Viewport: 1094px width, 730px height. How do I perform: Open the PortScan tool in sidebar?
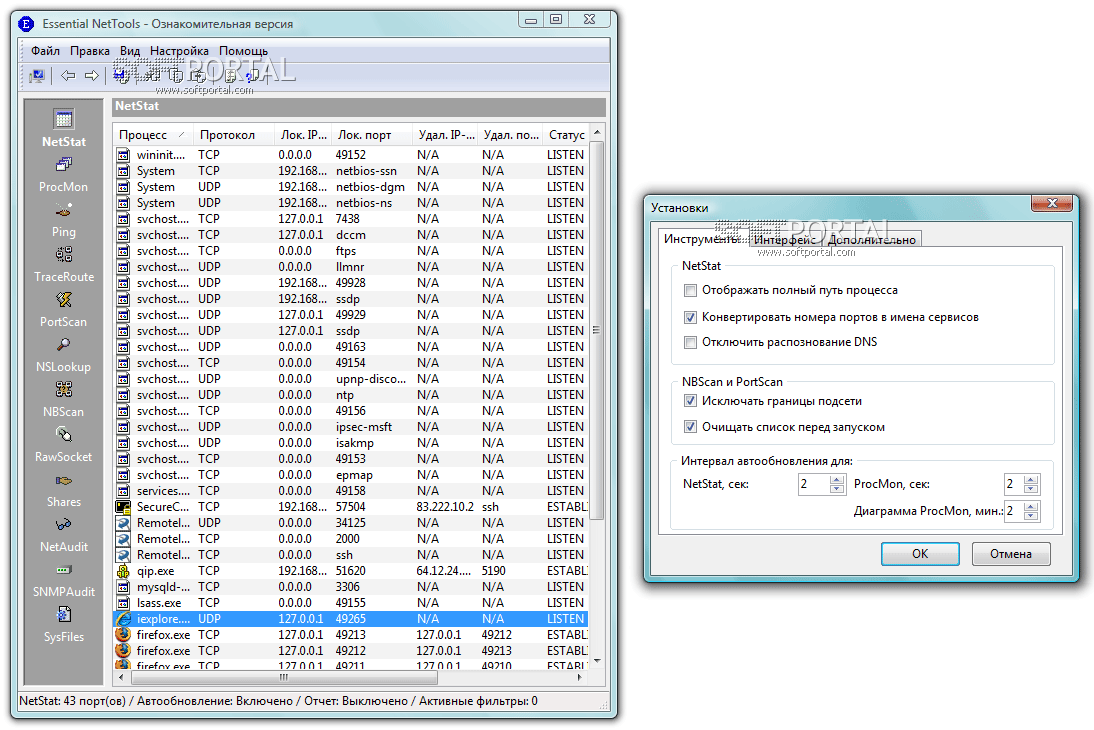pyautogui.click(x=63, y=309)
